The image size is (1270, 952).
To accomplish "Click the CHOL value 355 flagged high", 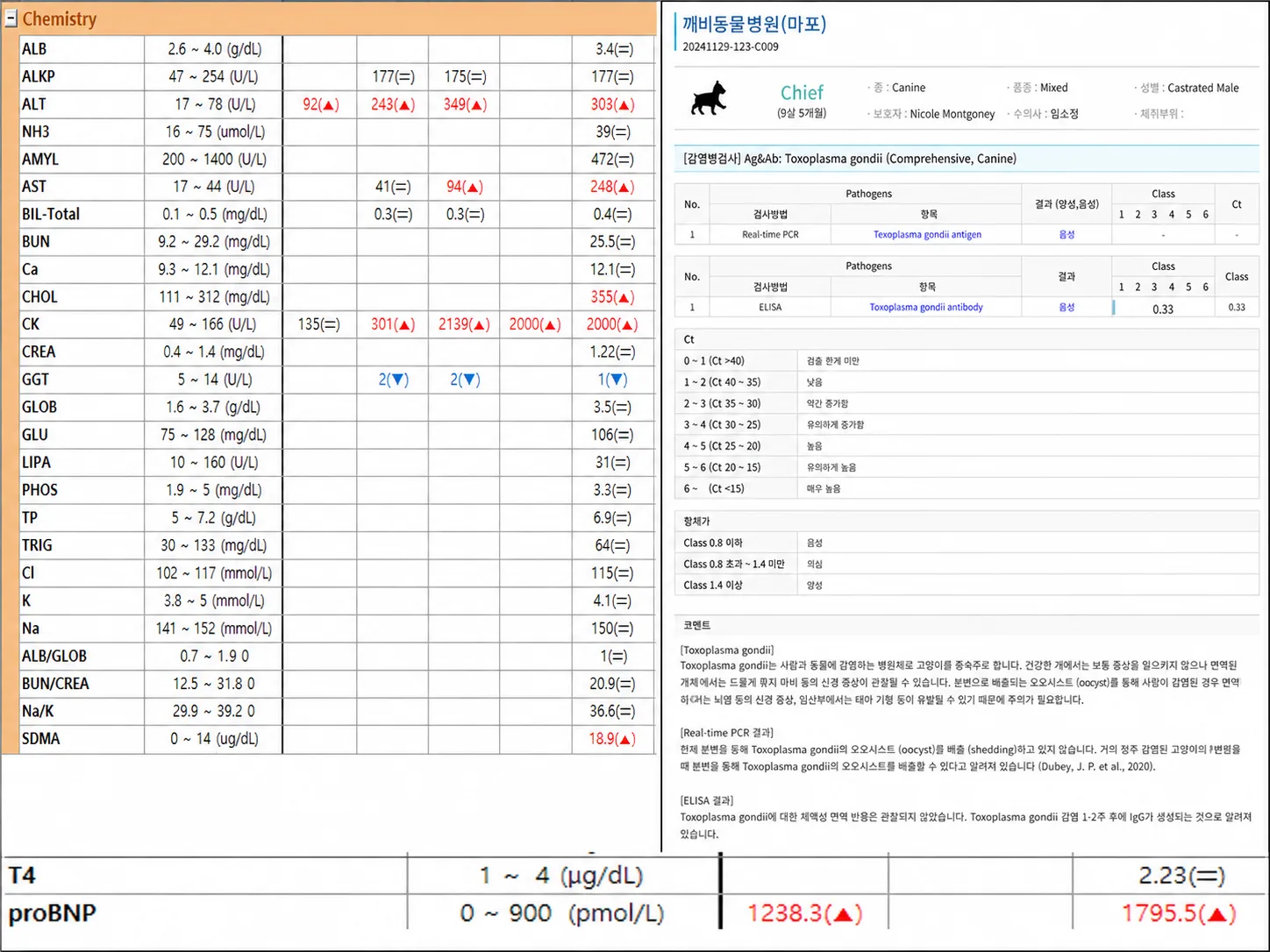I will (x=612, y=297).
